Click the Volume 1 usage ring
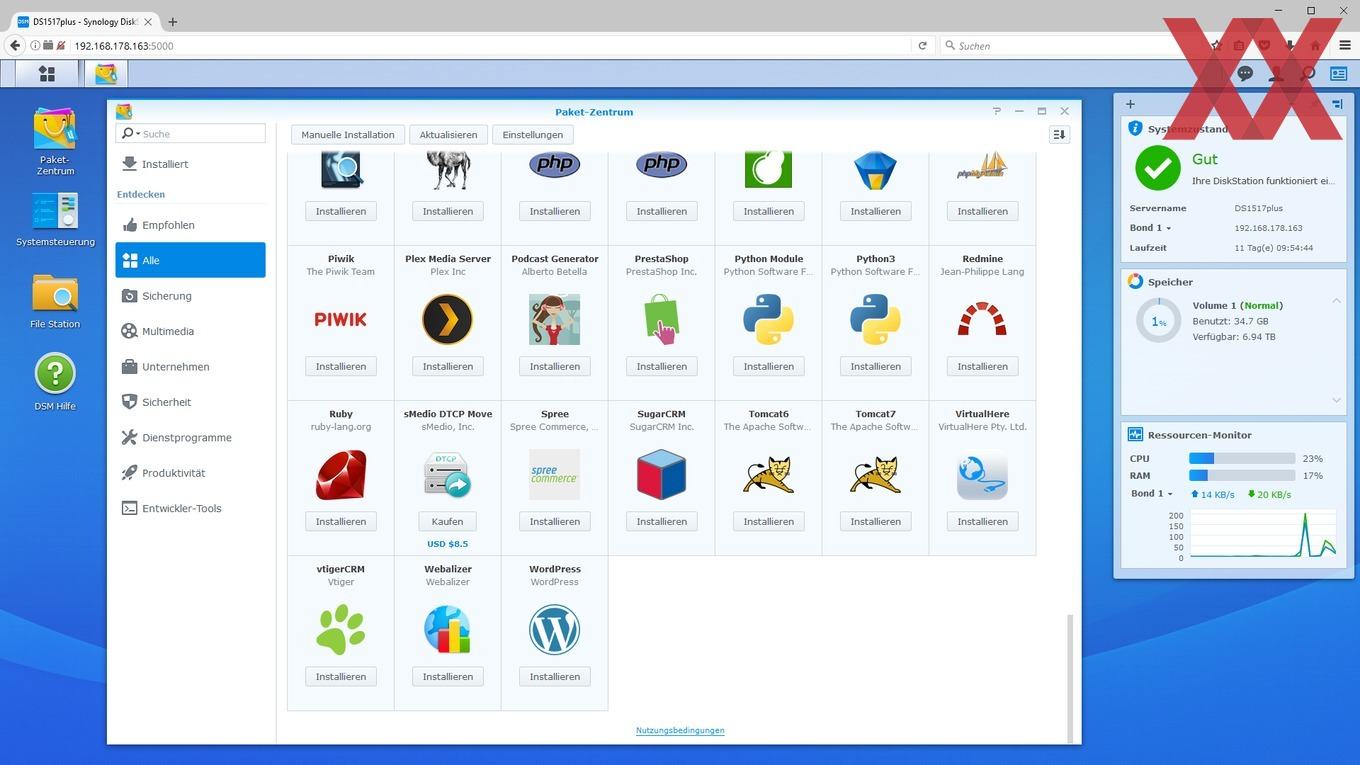1360x765 pixels. click(x=1158, y=321)
